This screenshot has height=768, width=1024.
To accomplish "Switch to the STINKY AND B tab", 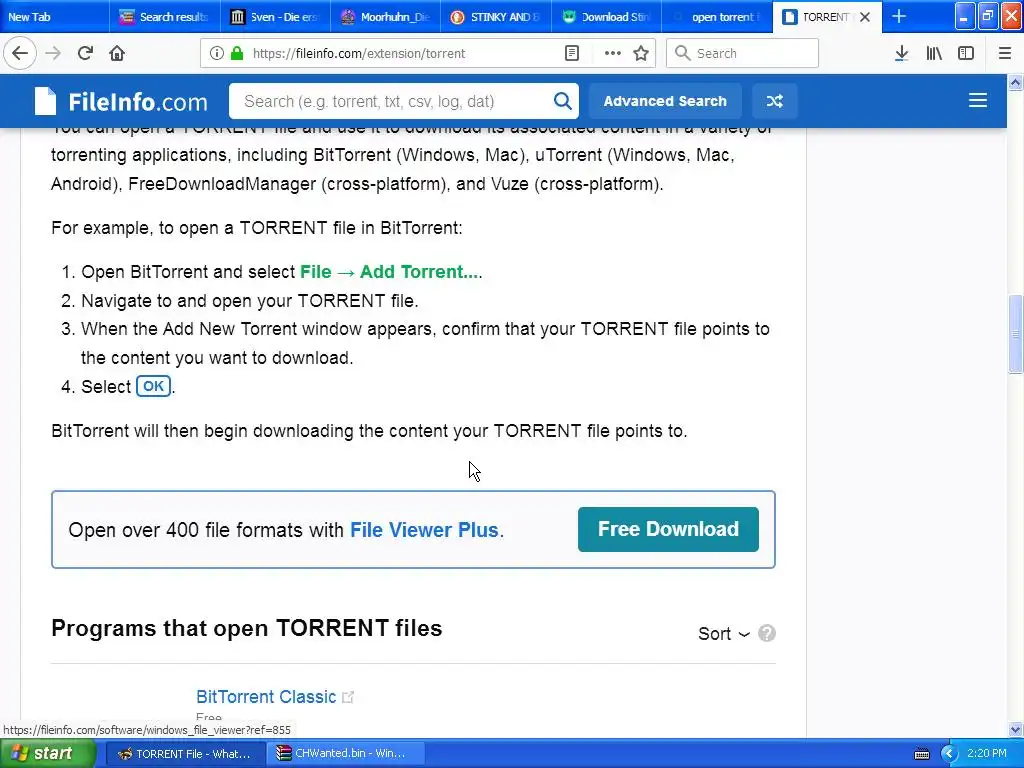I will [x=496, y=17].
